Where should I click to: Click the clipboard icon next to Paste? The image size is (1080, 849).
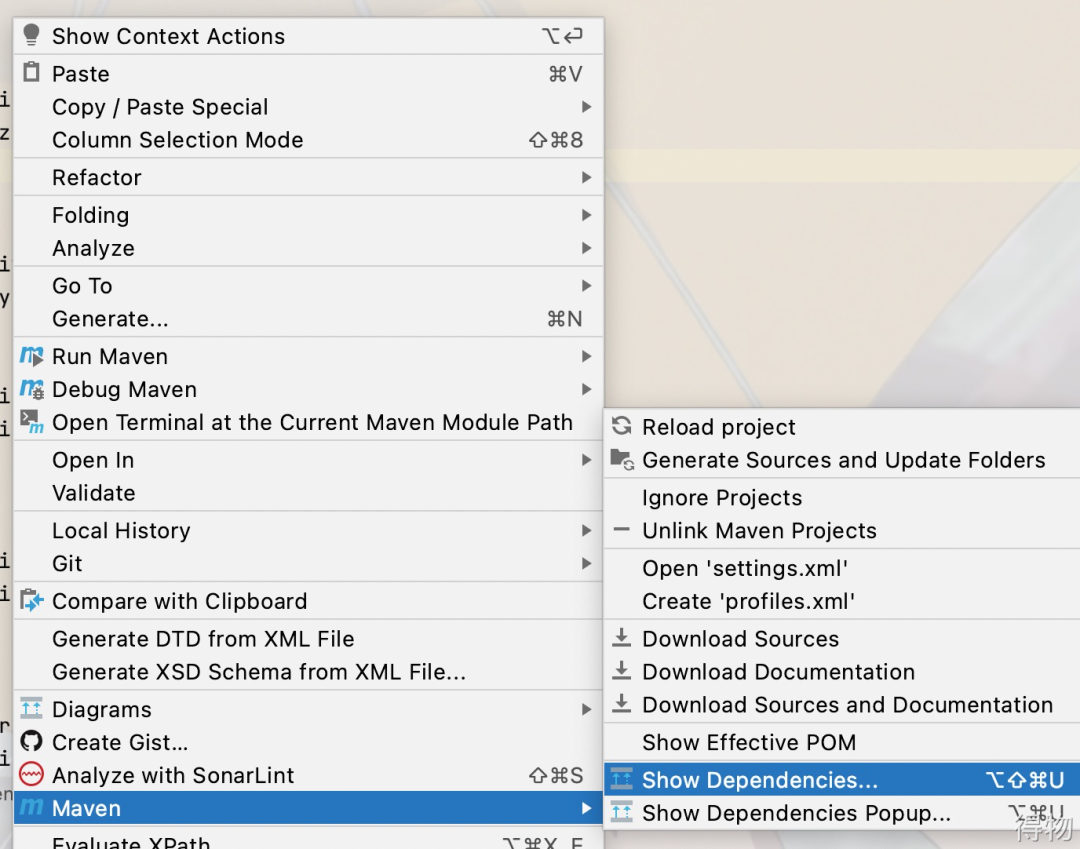(31, 73)
